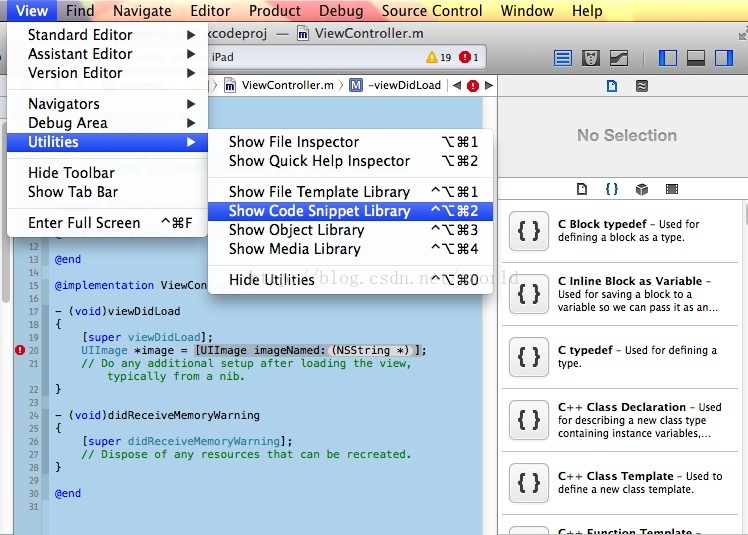748x535 pixels.
Task: Click C typedef snippet icon
Action: click(x=529, y=357)
